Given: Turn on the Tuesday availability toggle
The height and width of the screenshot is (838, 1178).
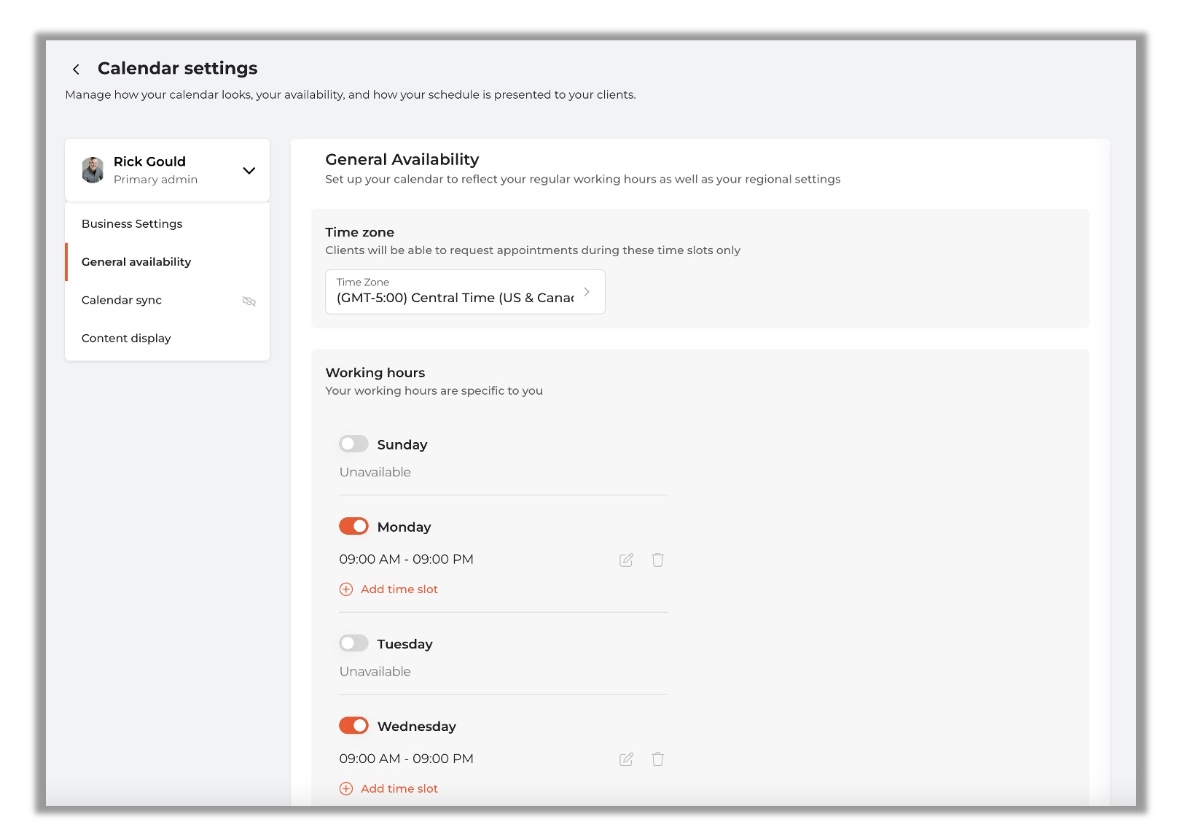Looking at the screenshot, I should tap(354, 644).
